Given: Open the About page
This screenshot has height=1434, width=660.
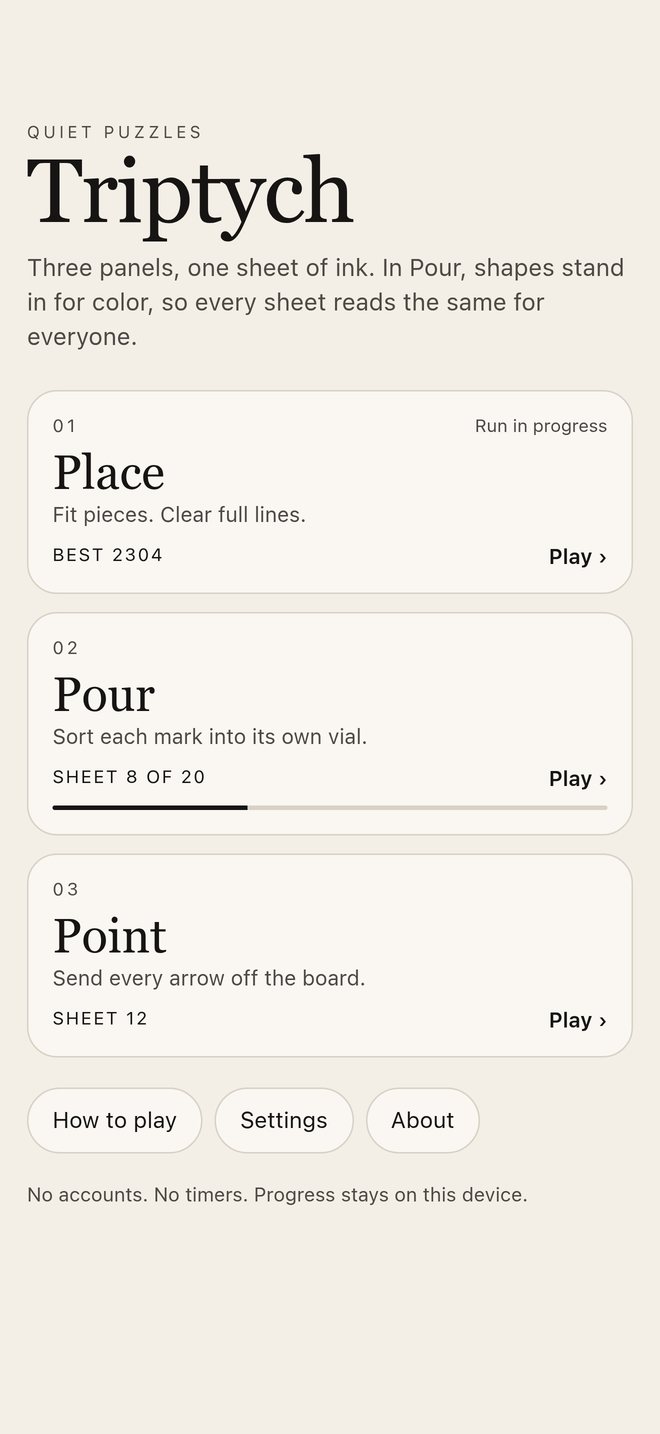Looking at the screenshot, I should [423, 1120].
